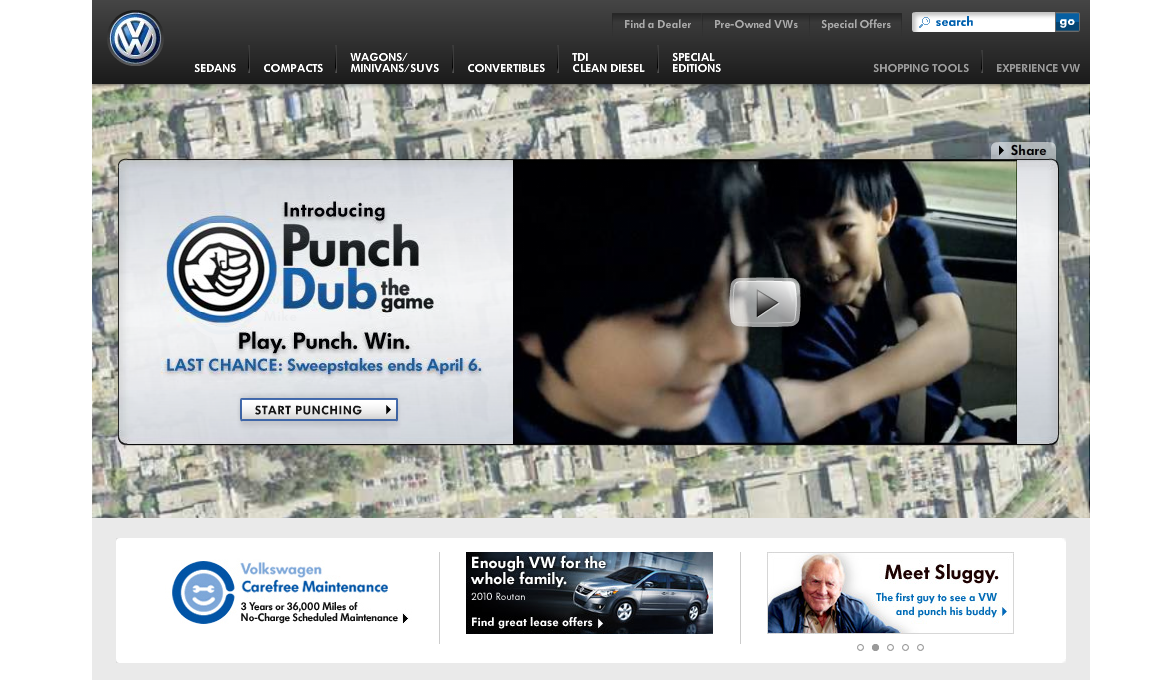Click Last Chance sweepstakes text
The height and width of the screenshot is (680, 1154).
coord(323,366)
